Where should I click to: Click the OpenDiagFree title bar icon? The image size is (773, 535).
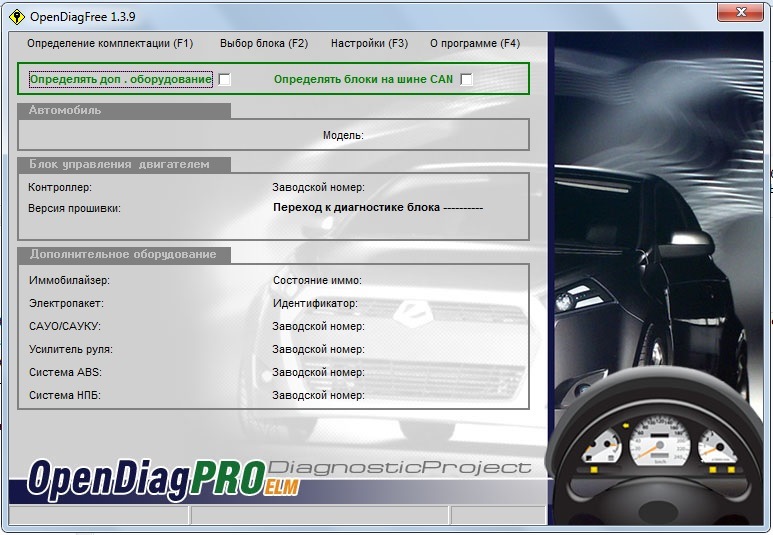[17, 17]
